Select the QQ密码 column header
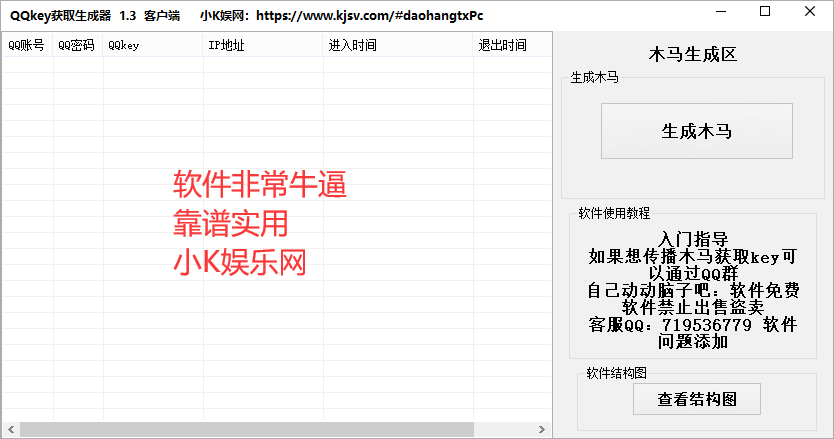 click(x=78, y=46)
